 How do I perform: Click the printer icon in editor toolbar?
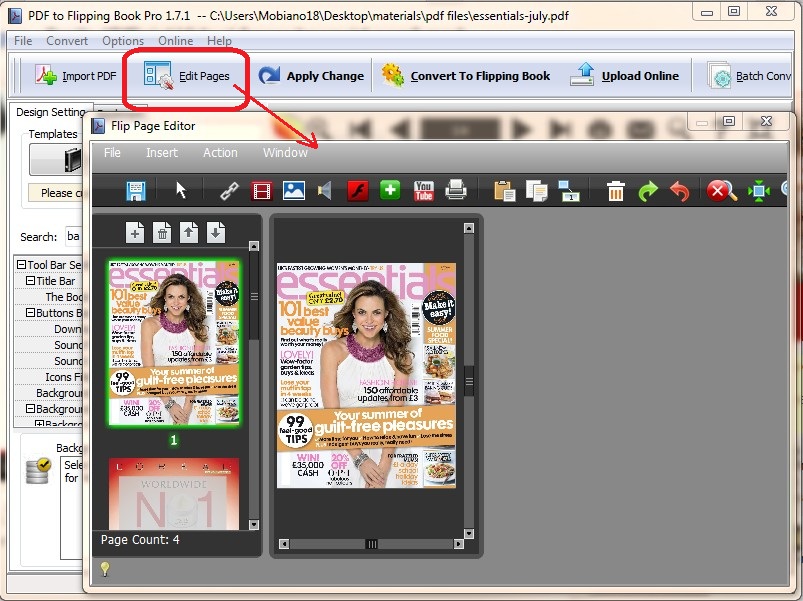pyautogui.click(x=456, y=190)
